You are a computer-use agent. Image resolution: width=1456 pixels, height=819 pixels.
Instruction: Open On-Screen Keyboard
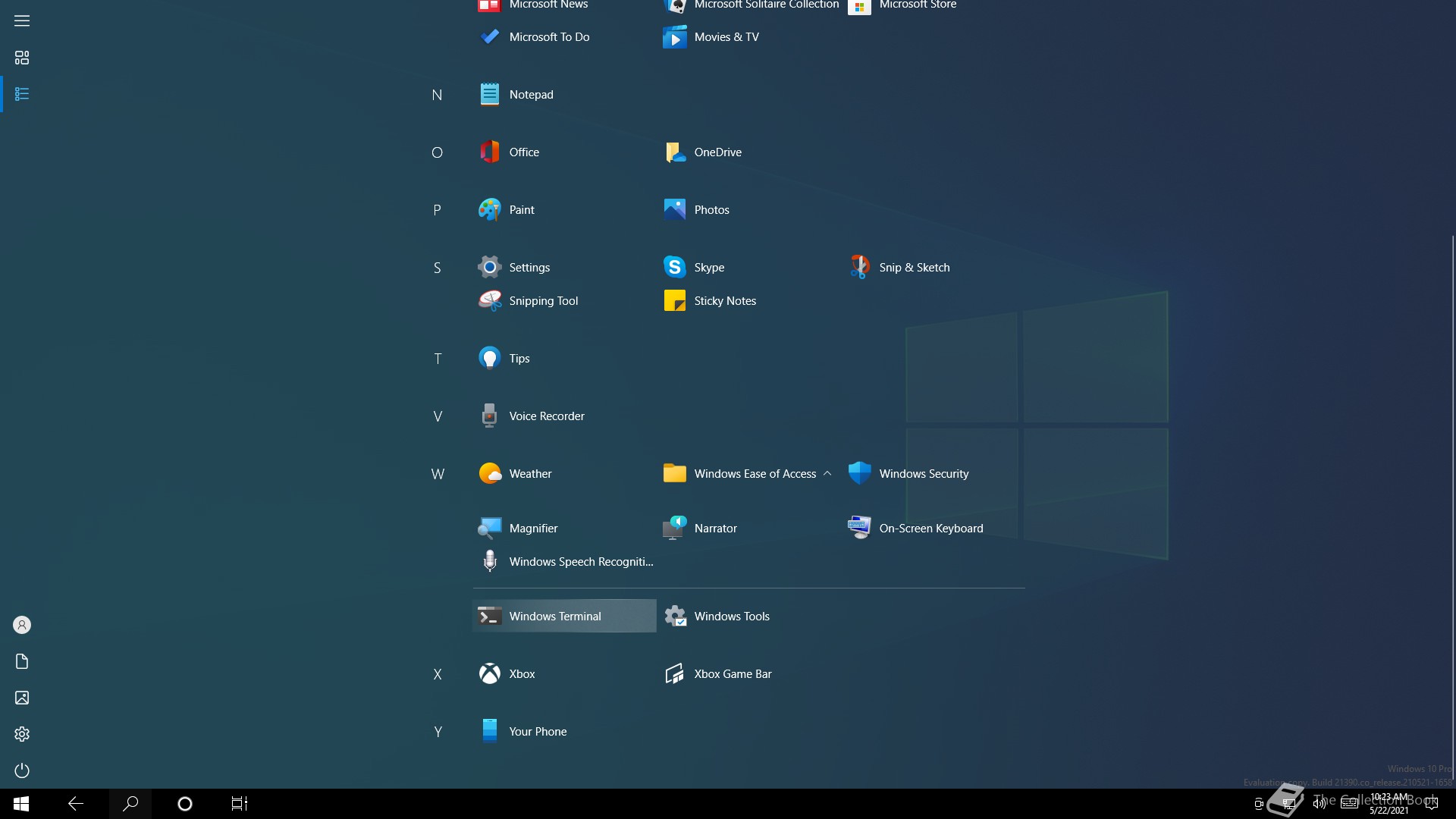934,528
